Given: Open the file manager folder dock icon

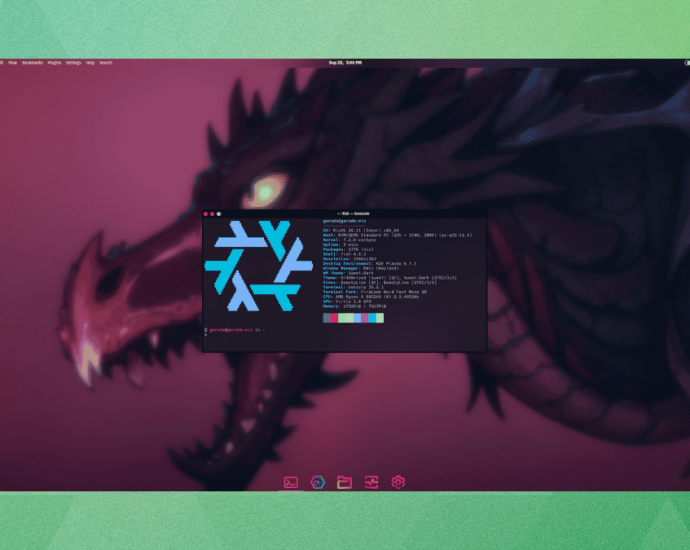Looking at the screenshot, I should tap(344, 482).
